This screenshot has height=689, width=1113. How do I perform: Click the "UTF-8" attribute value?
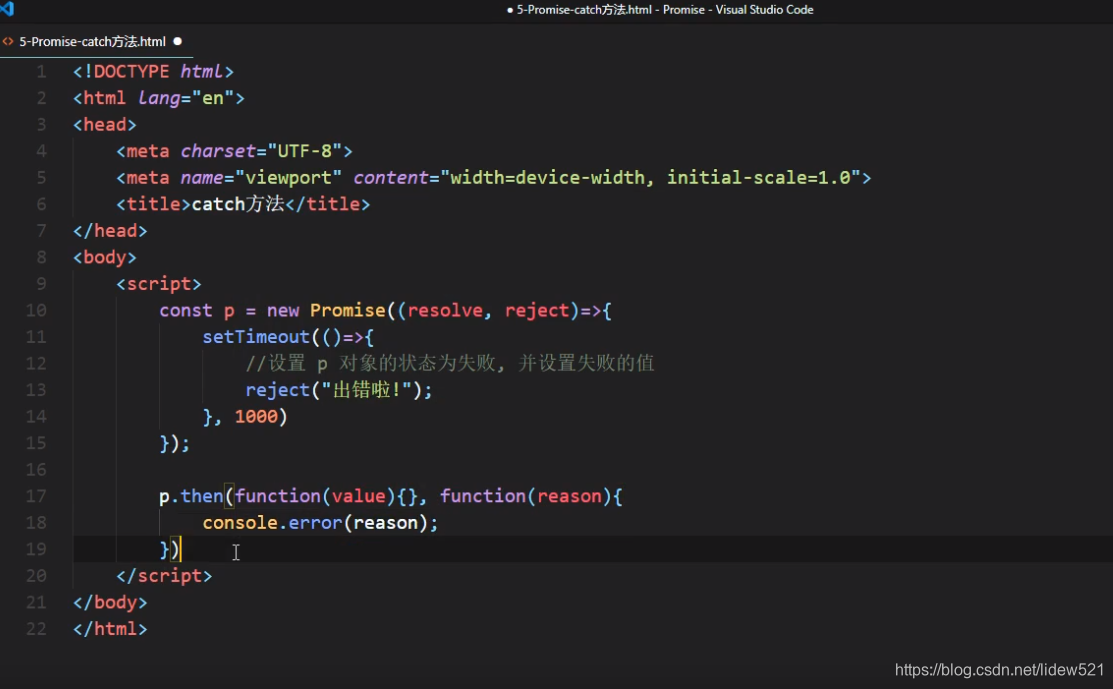point(304,151)
